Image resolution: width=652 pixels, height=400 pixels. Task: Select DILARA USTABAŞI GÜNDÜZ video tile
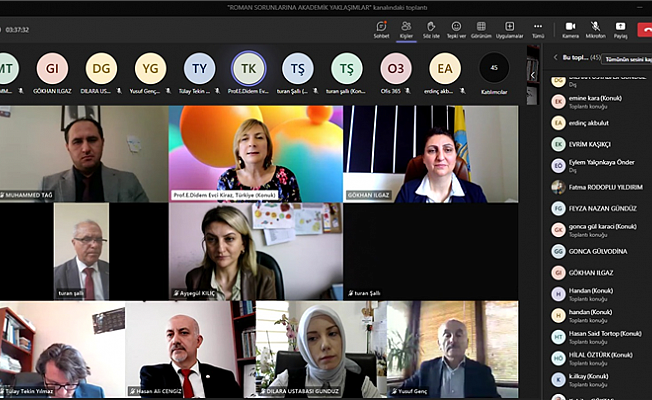(318, 350)
